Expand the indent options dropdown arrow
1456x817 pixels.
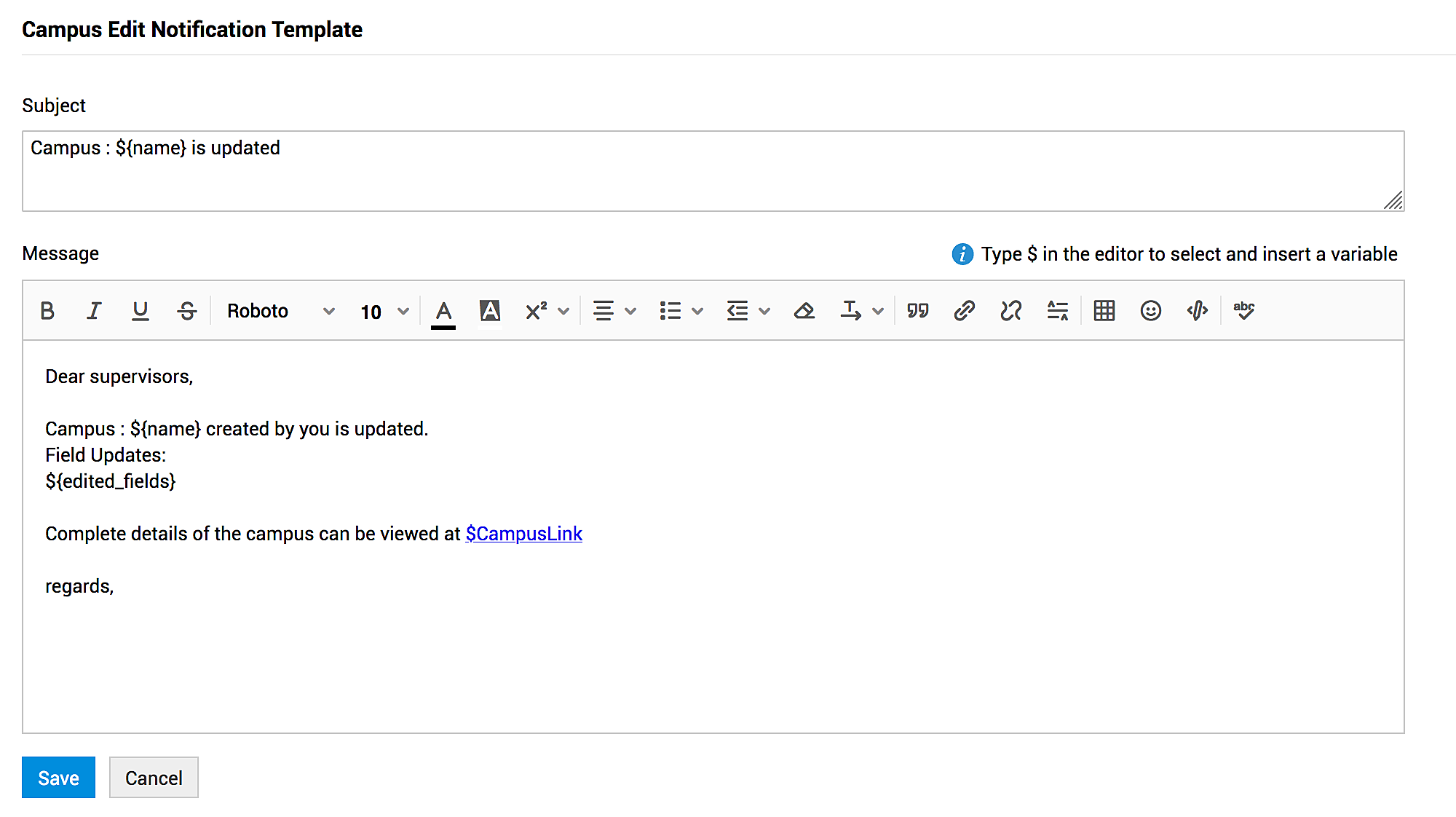coord(764,311)
